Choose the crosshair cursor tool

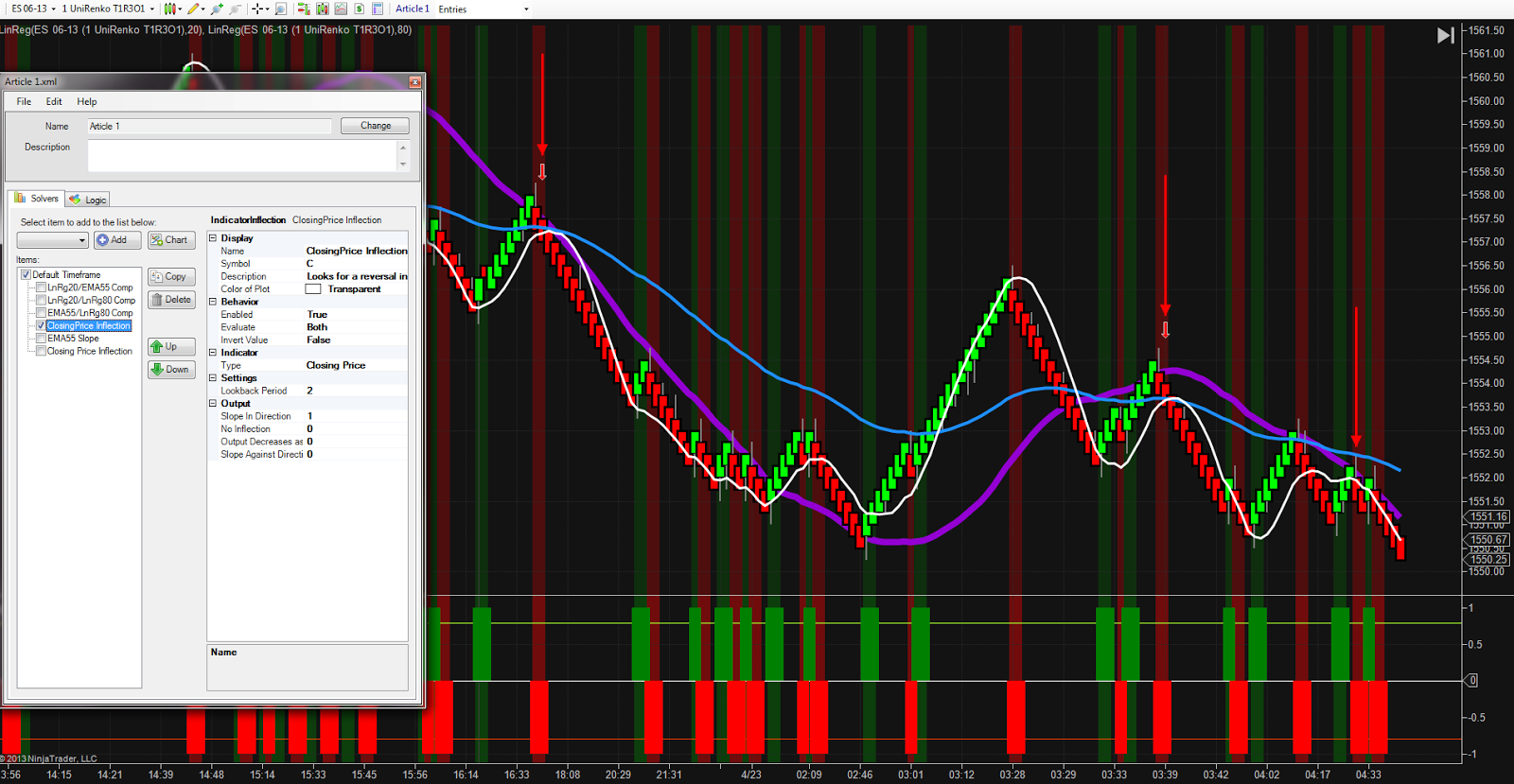coord(257,9)
